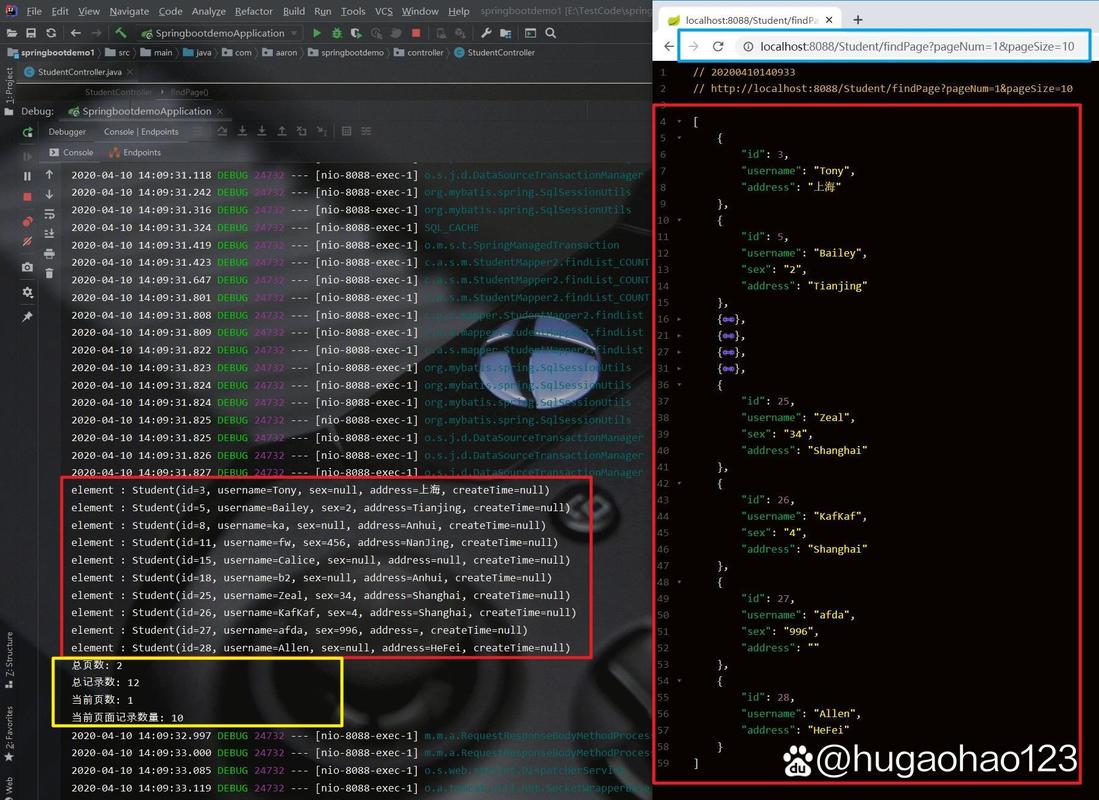
Task: Stop the application with red square toolbar icon
Action: pyautogui.click(x=416, y=33)
